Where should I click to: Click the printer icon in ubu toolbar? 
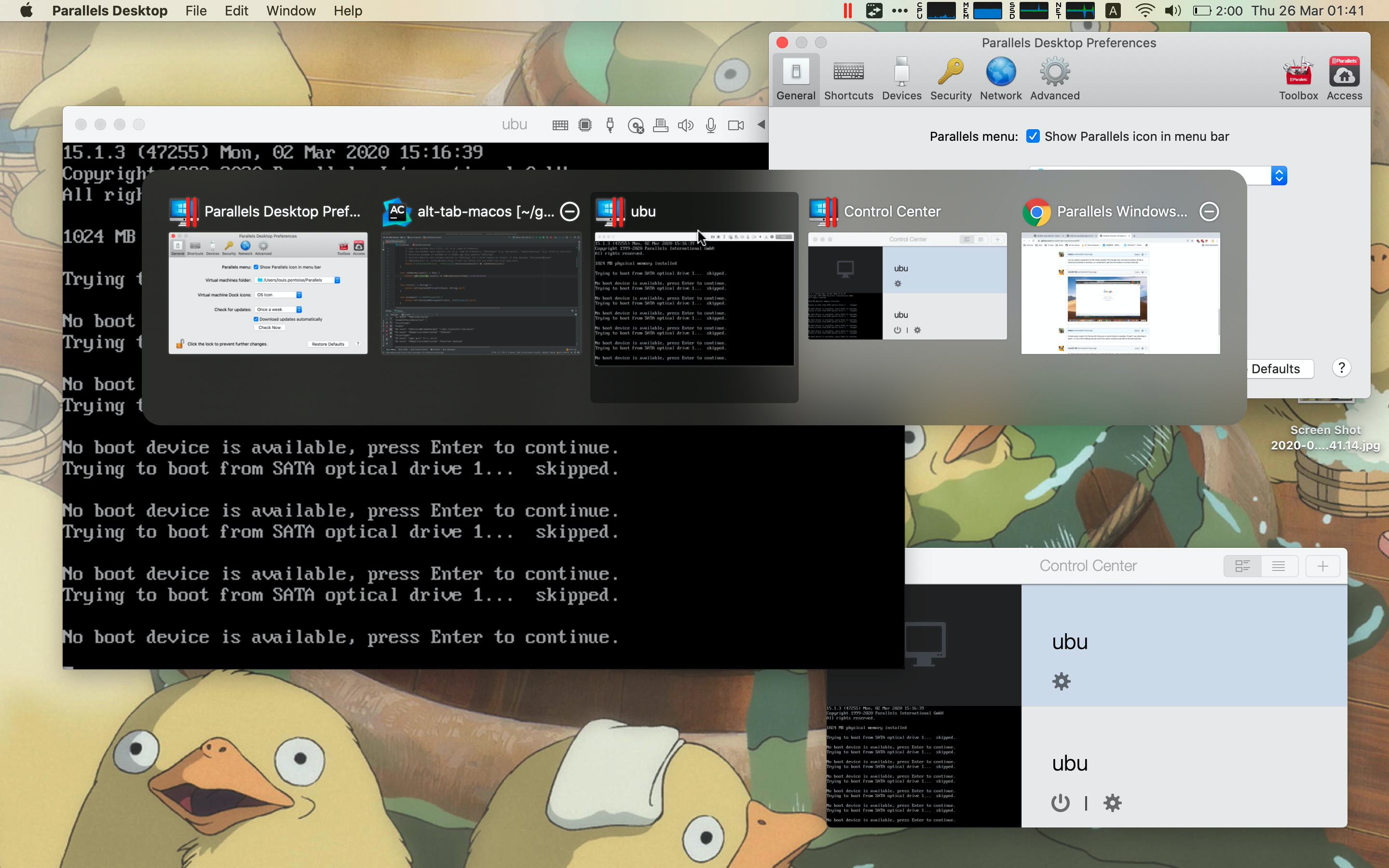pyautogui.click(x=661, y=125)
